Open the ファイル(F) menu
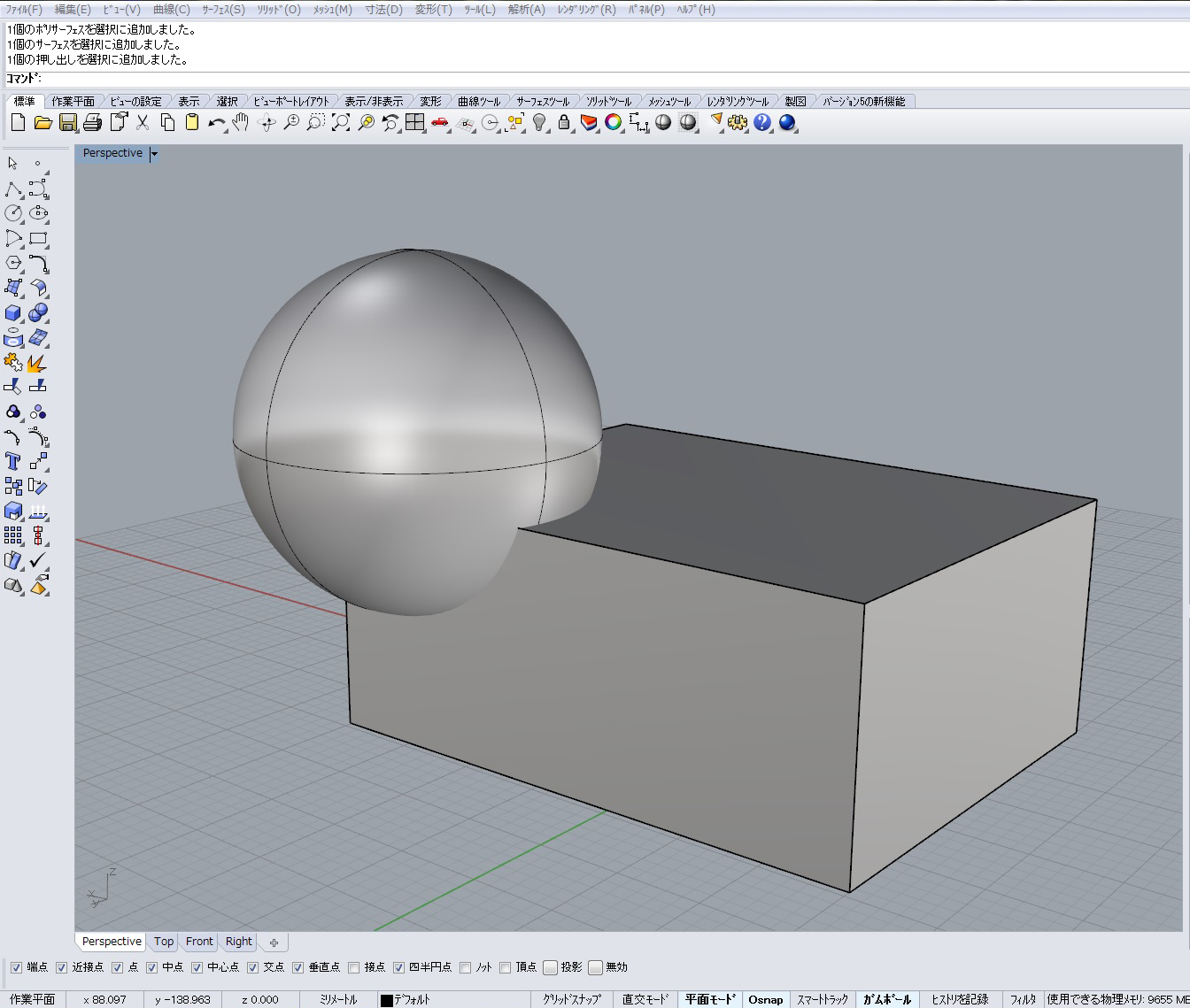 click(x=25, y=10)
